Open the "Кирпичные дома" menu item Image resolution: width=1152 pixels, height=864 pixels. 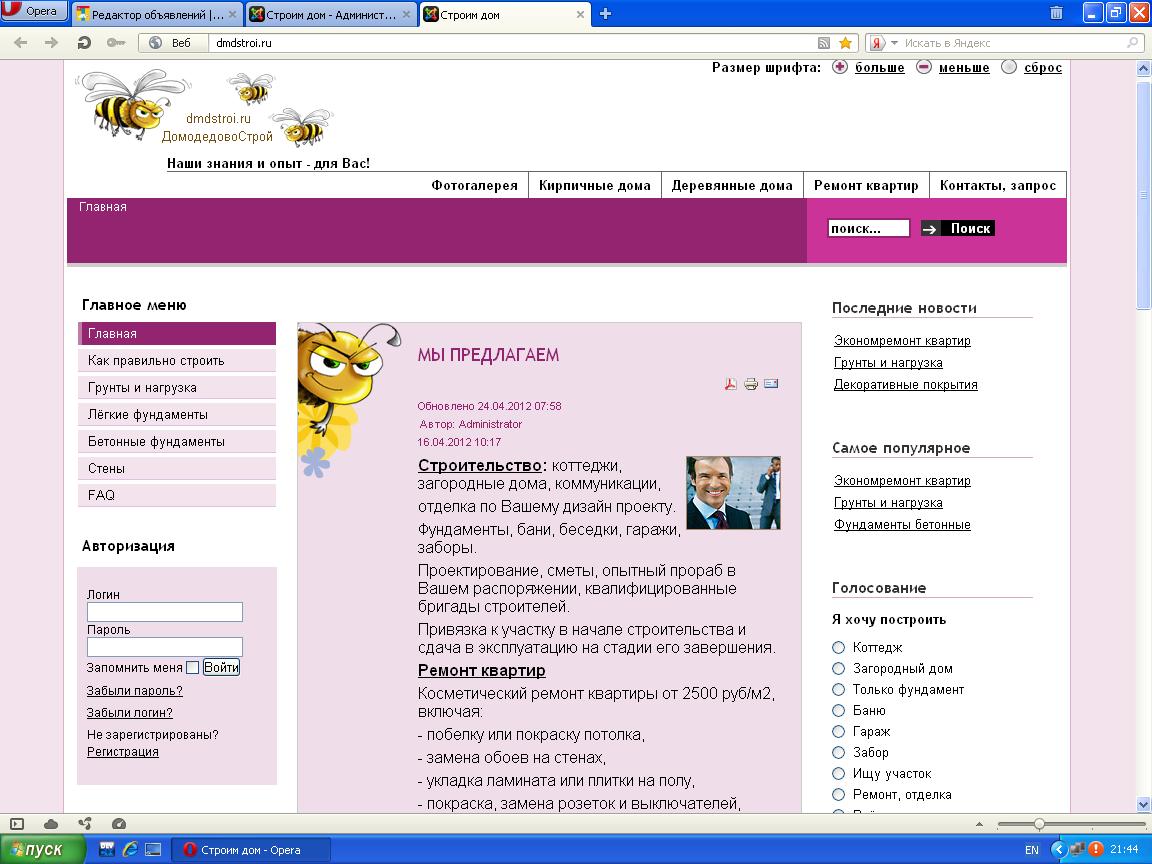pos(594,185)
